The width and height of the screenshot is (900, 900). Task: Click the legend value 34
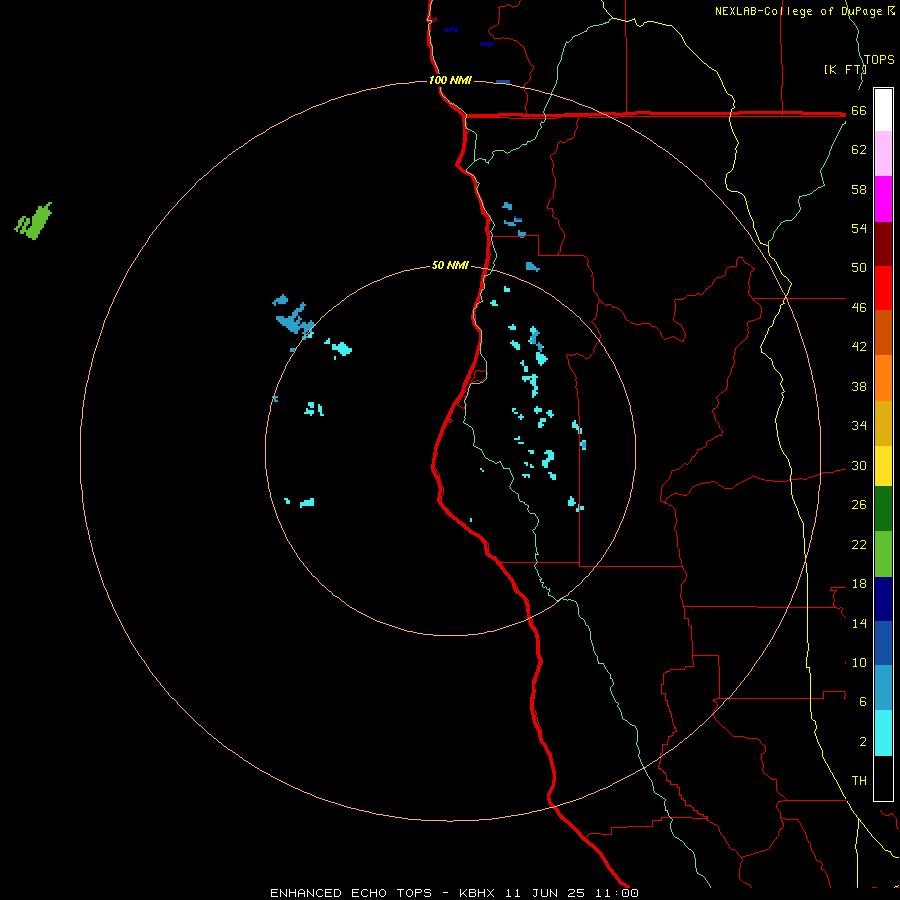tap(859, 426)
